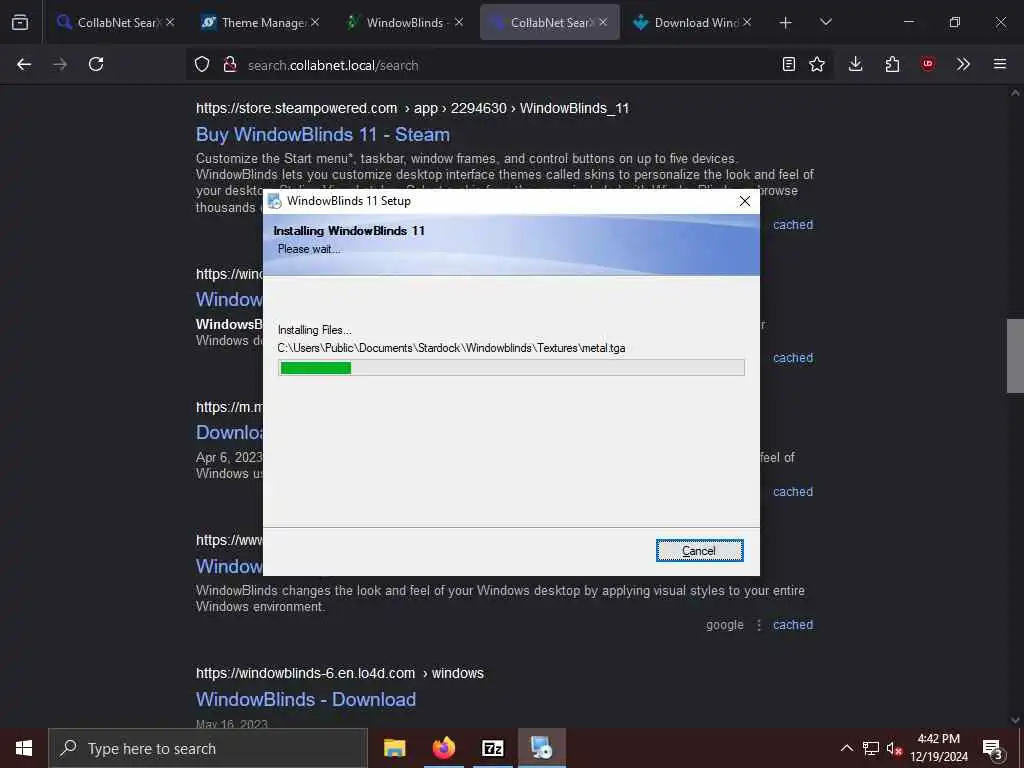Click the metal.tga file path text
The image size is (1024, 768).
pos(451,348)
